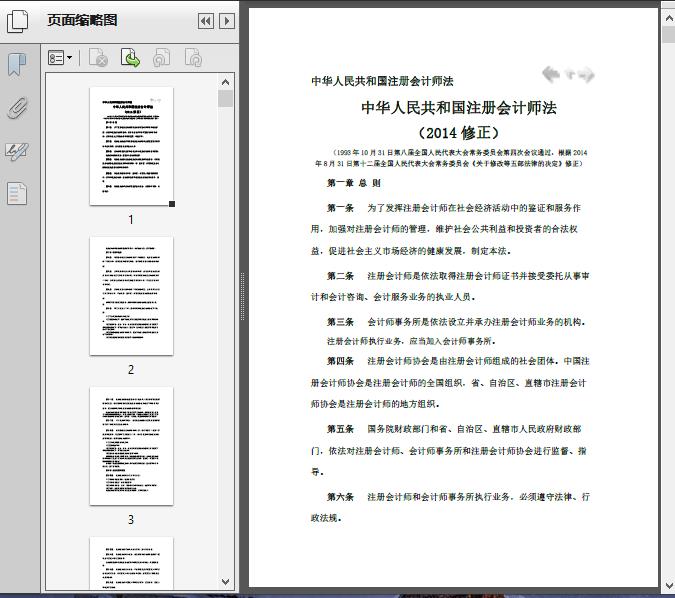Open the bookmarks panel icon
The image size is (675, 598).
pyautogui.click(x=17, y=65)
